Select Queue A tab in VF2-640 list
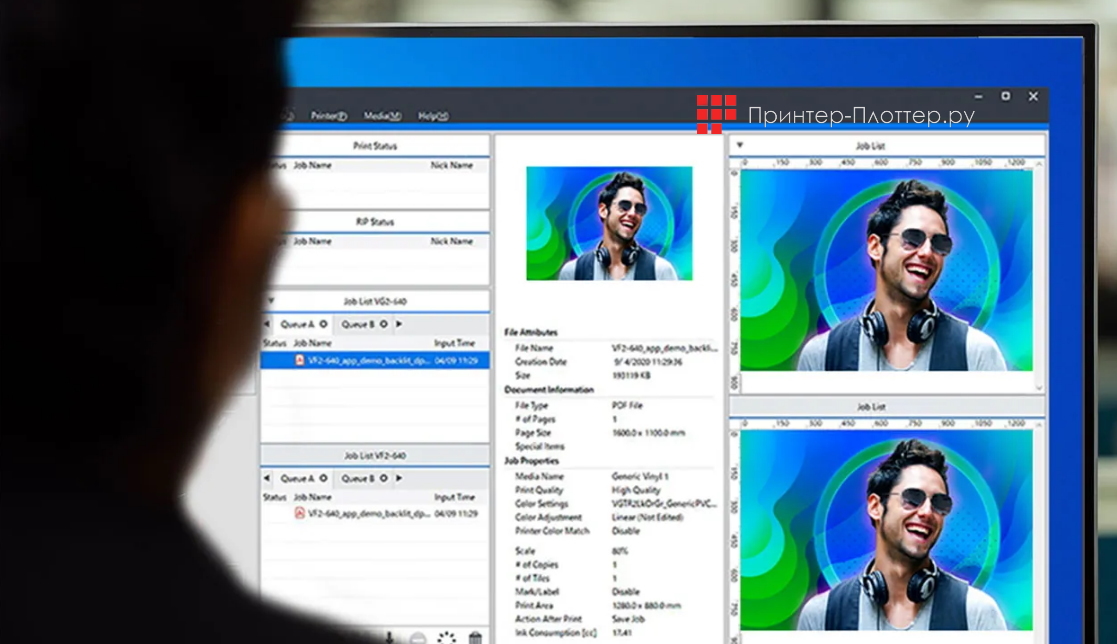This screenshot has height=644, width=1117. (297, 478)
